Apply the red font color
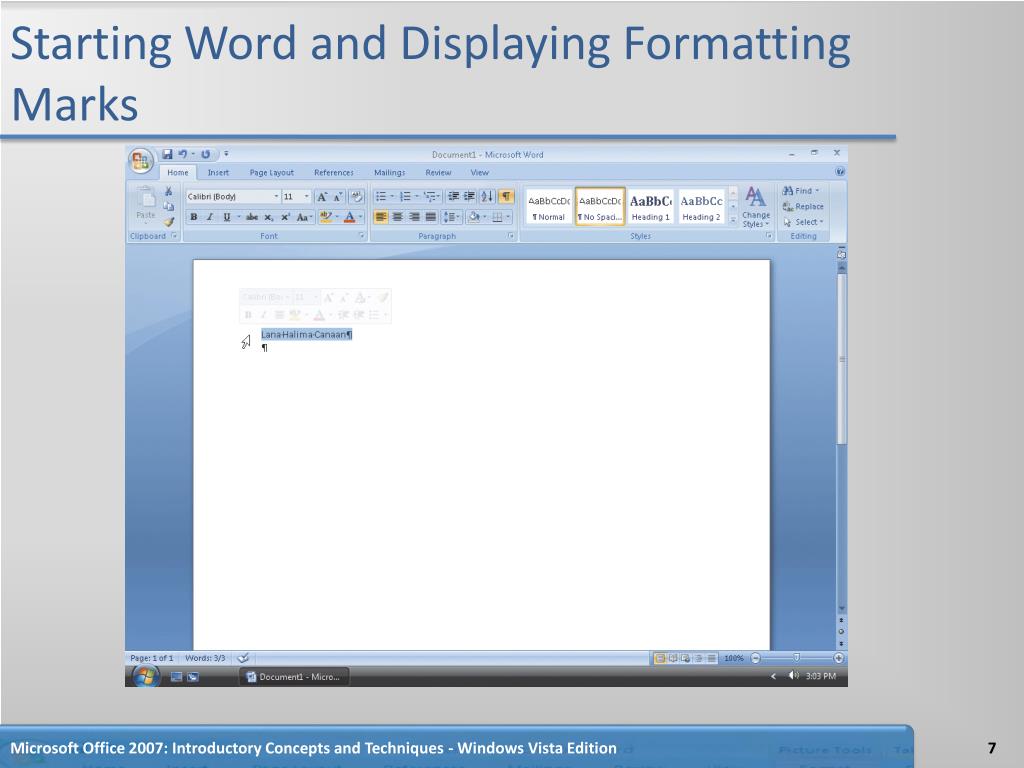The image size is (1024, 768). [350, 217]
